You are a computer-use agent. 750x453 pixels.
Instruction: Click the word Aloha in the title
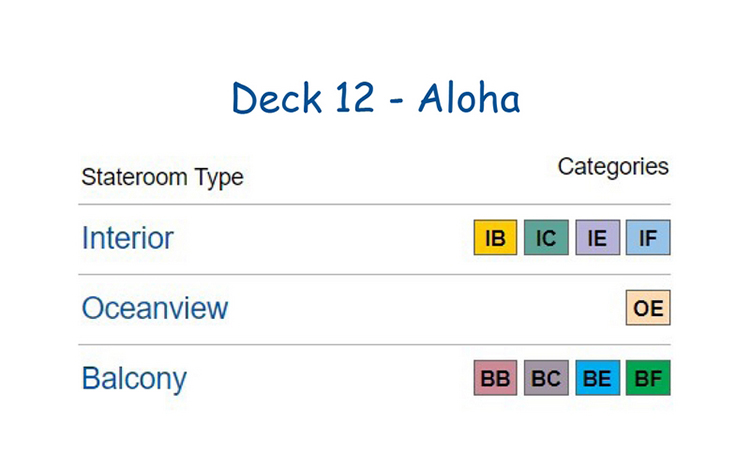coord(469,98)
